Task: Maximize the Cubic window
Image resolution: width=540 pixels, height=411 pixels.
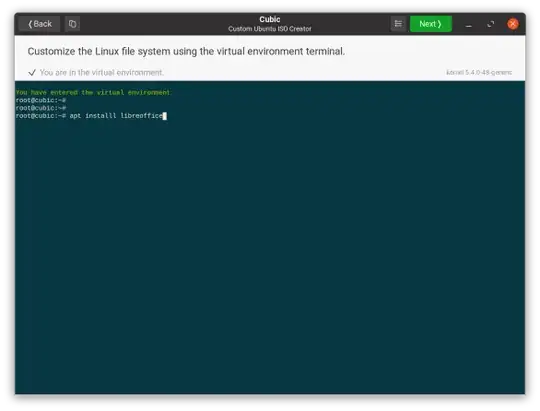Action: pyautogui.click(x=491, y=24)
